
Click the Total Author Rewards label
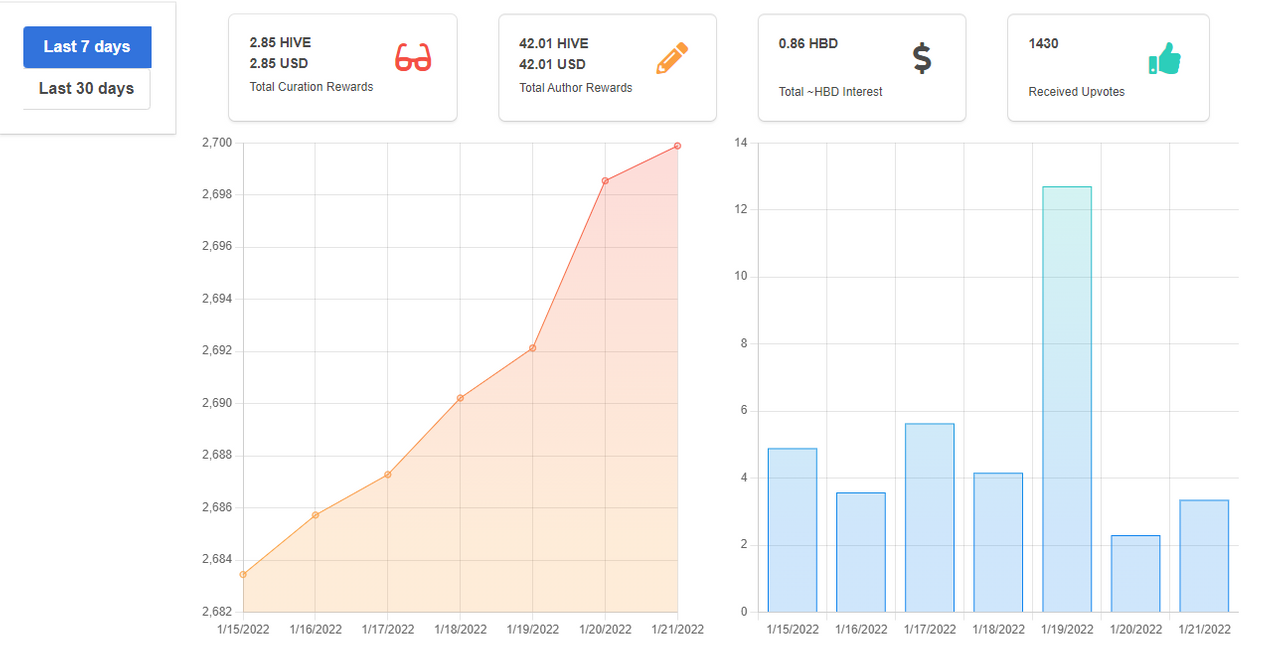click(x=576, y=88)
